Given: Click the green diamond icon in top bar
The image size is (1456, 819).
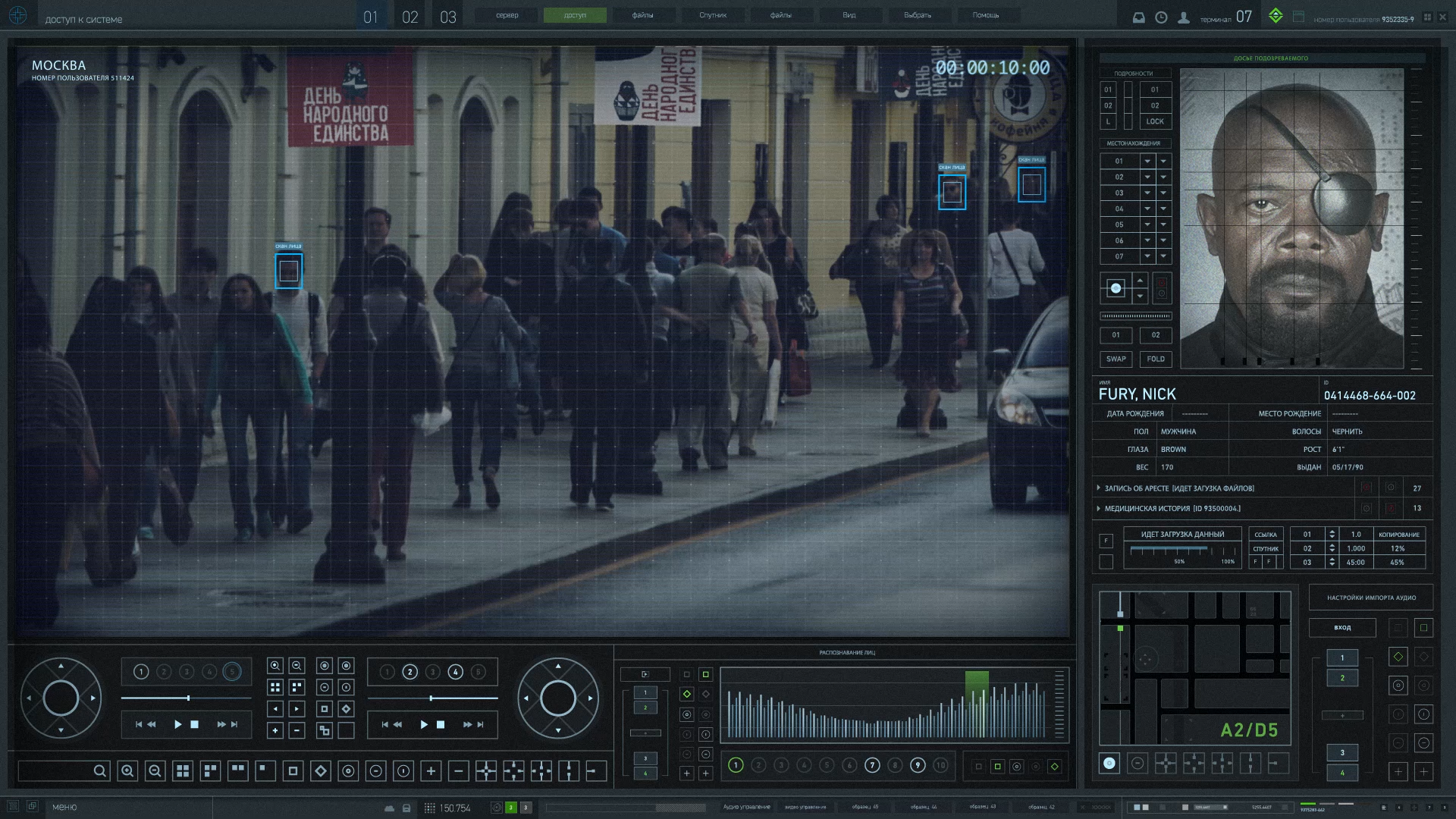Looking at the screenshot, I should [x=1276, y=15].
